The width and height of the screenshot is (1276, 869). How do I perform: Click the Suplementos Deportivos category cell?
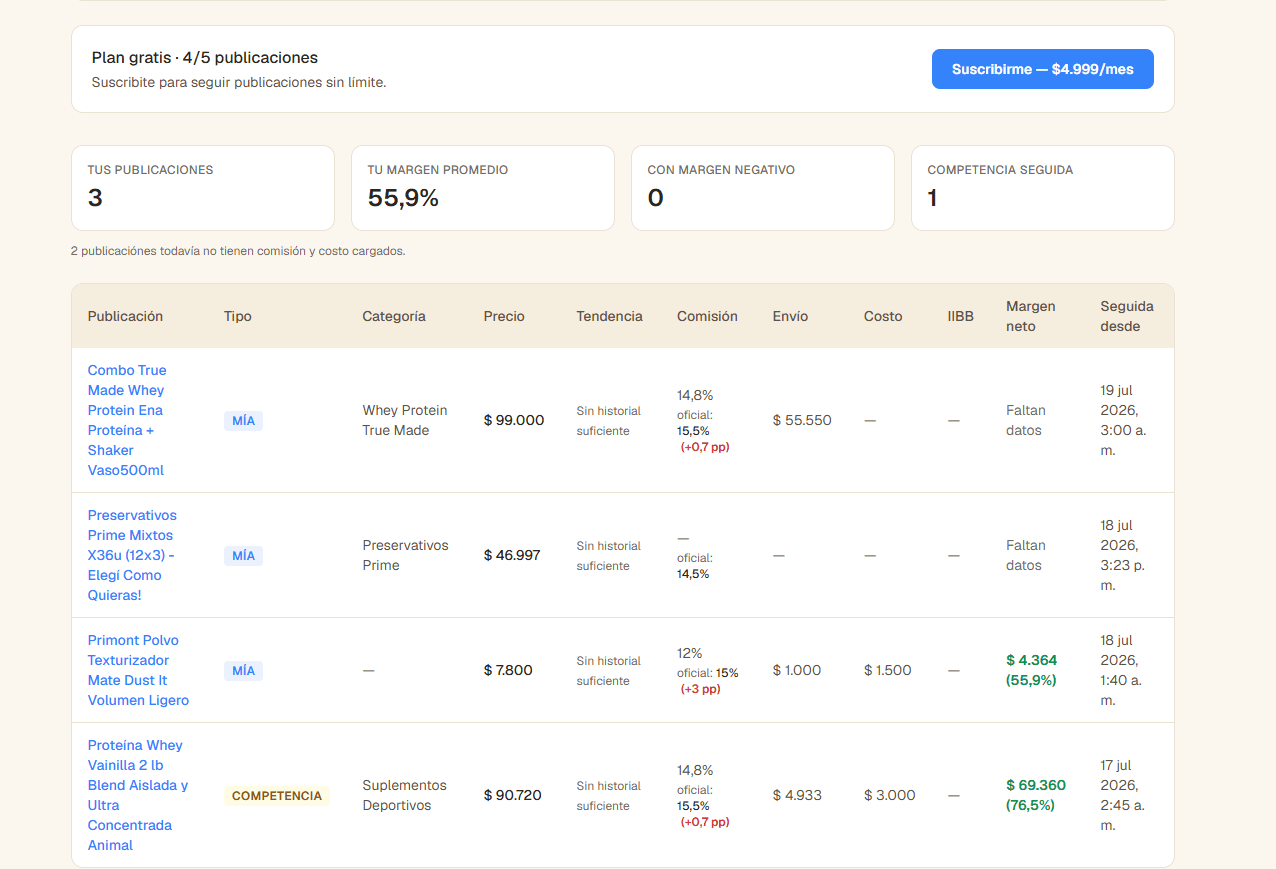pyautogui.click(x=404, y=795)
